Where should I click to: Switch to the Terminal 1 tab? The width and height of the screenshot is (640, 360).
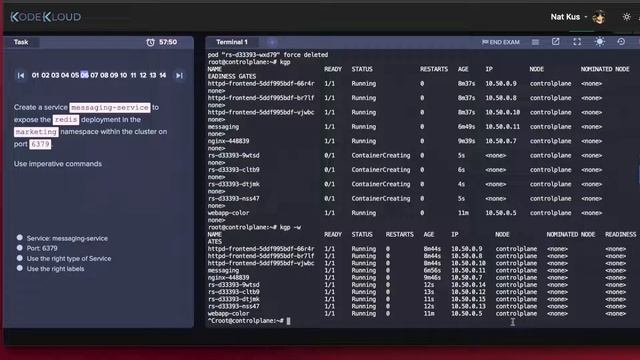pos(232,42)
